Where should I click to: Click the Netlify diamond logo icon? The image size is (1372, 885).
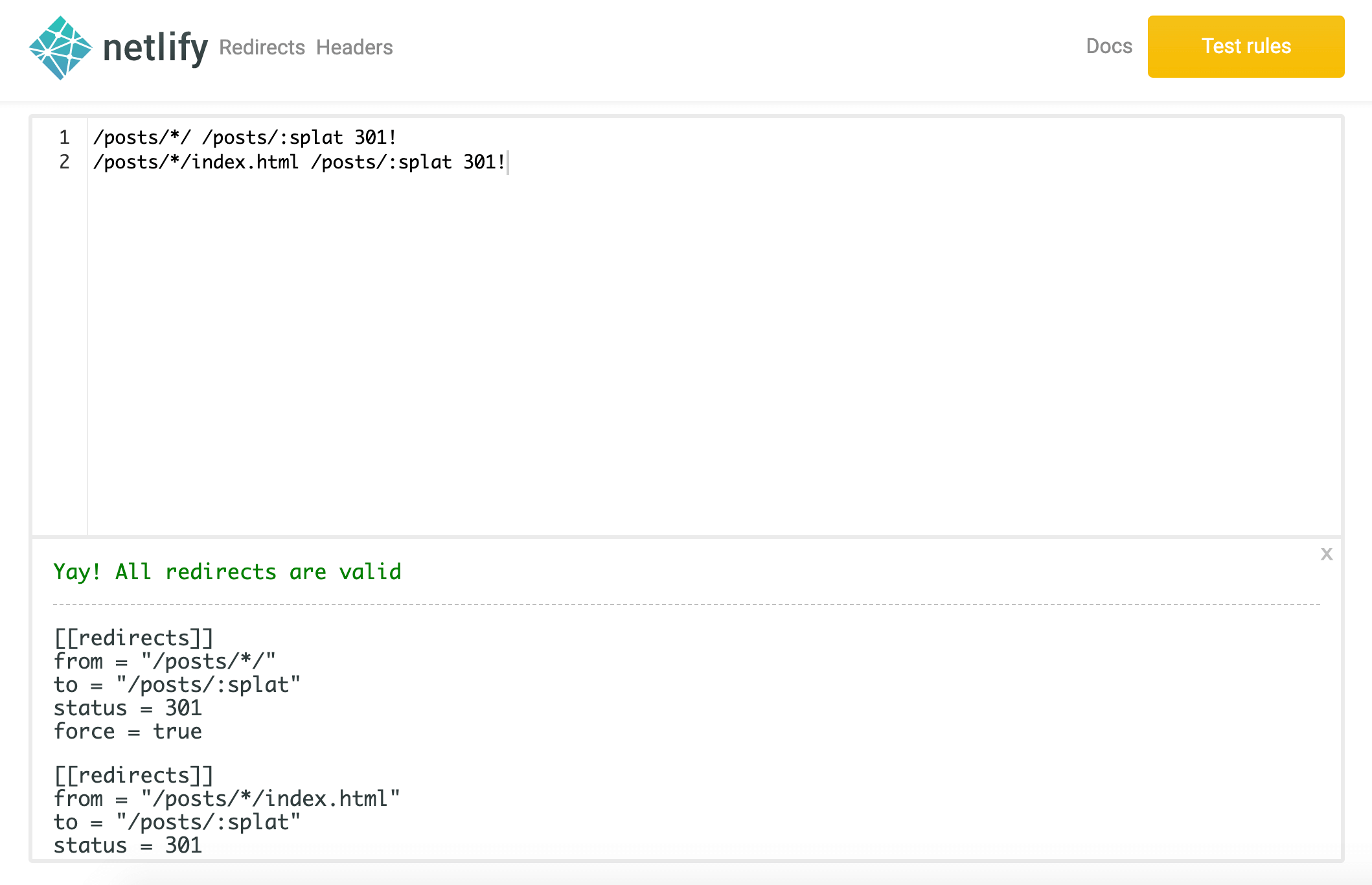coord(61,48)
